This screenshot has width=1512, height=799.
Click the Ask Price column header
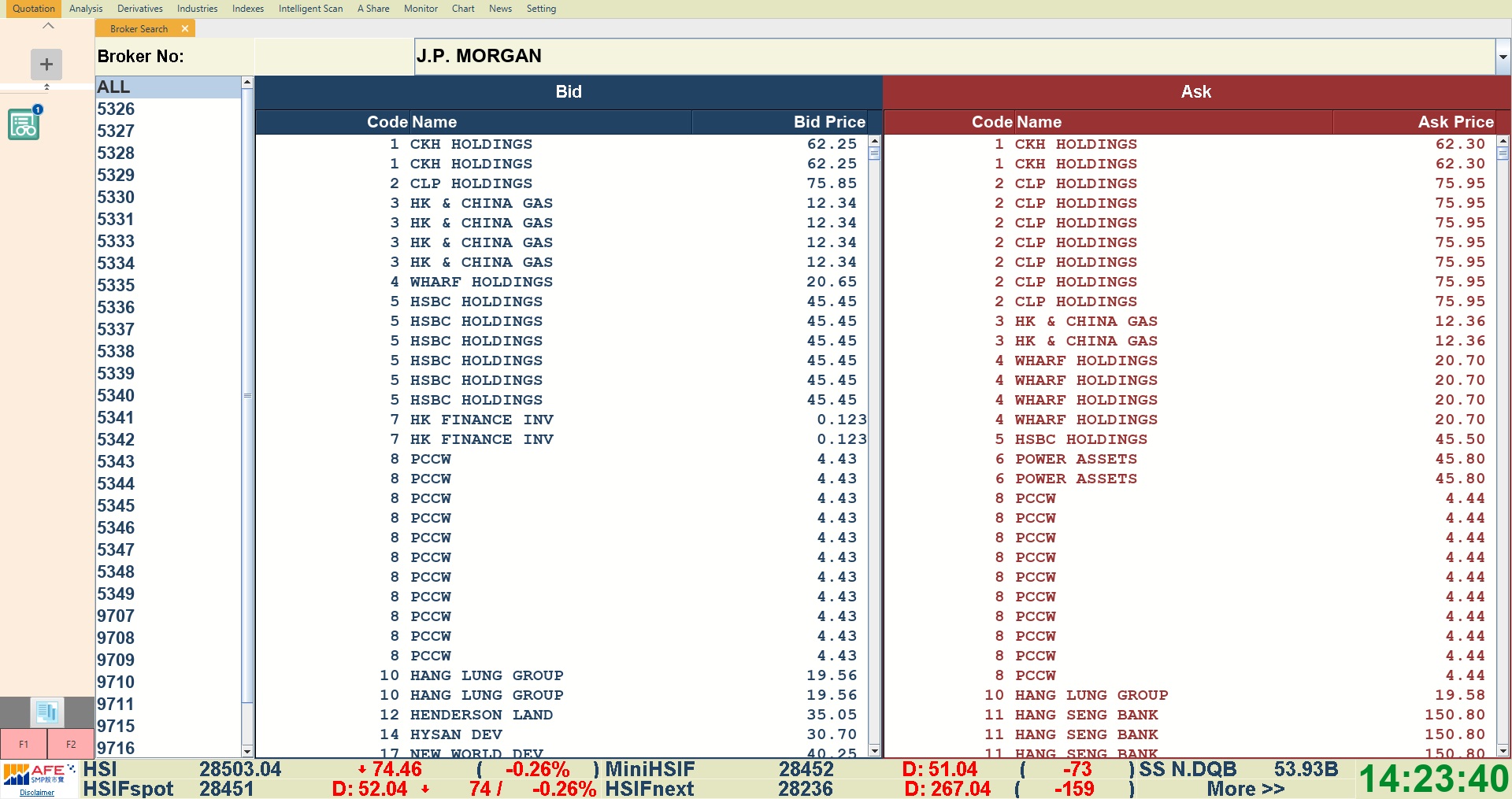1414,122
